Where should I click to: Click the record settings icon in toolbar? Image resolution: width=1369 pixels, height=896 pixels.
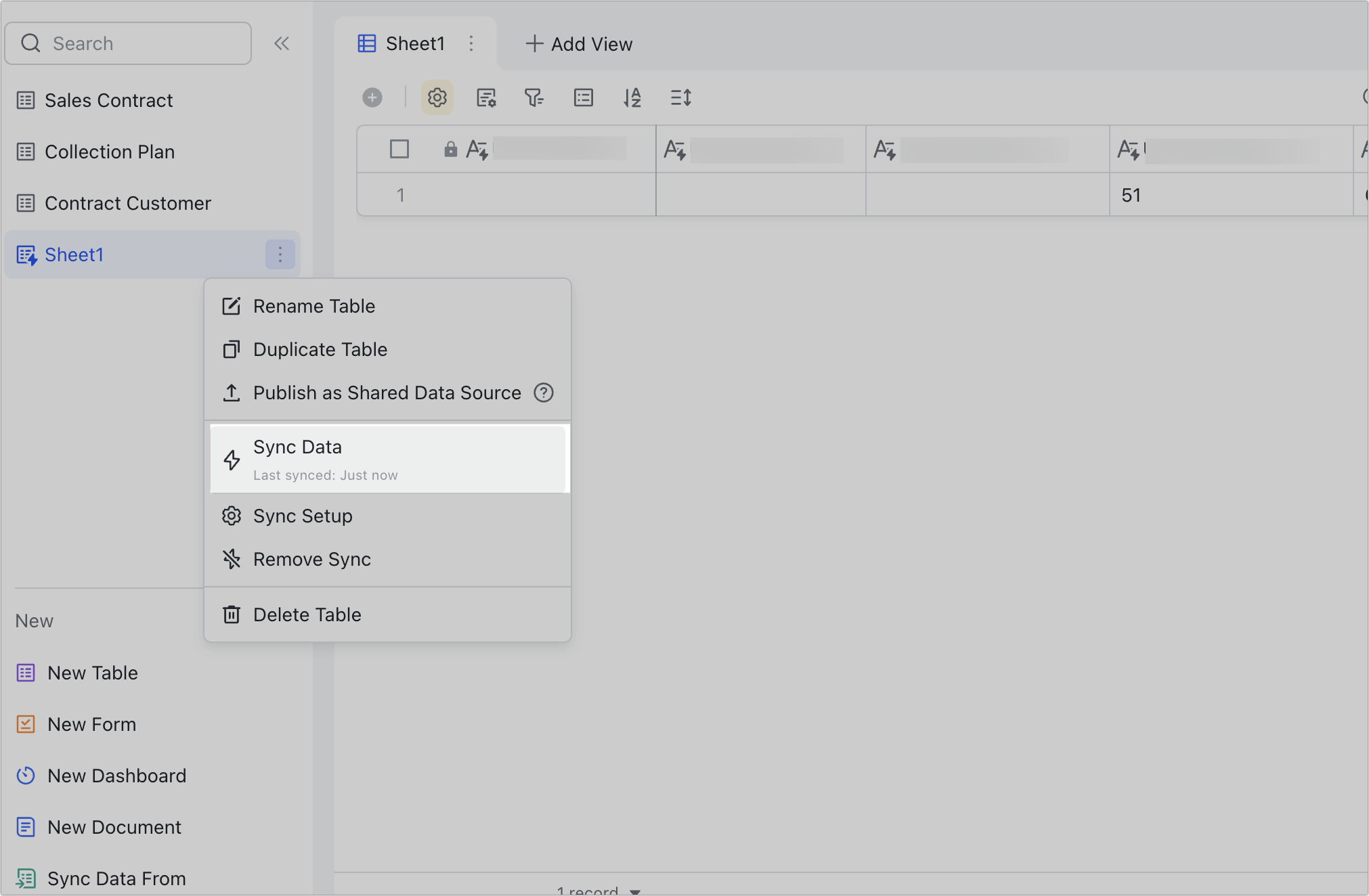click(487, 97)
